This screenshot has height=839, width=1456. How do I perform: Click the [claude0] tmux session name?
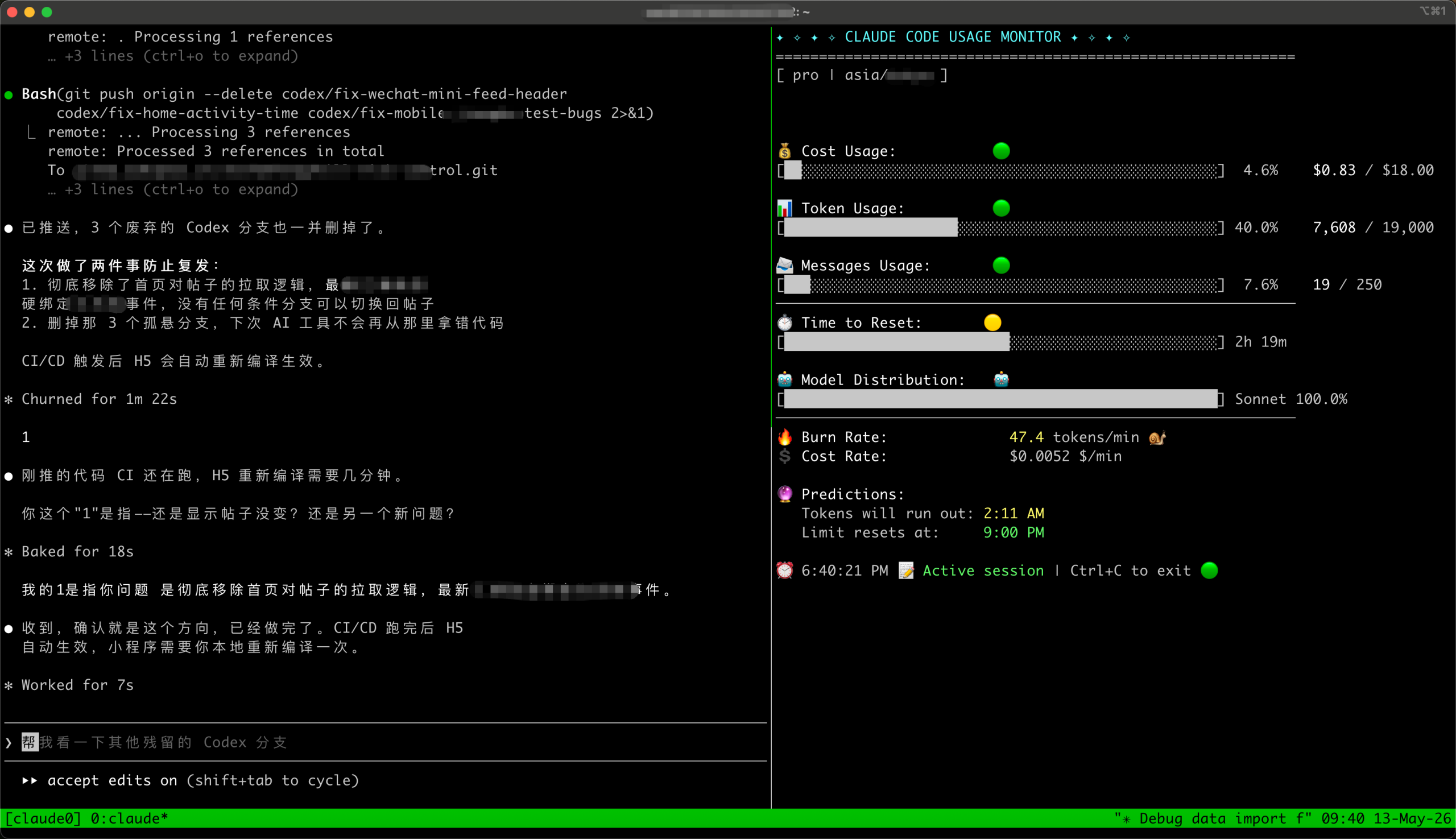click(43, 819)
